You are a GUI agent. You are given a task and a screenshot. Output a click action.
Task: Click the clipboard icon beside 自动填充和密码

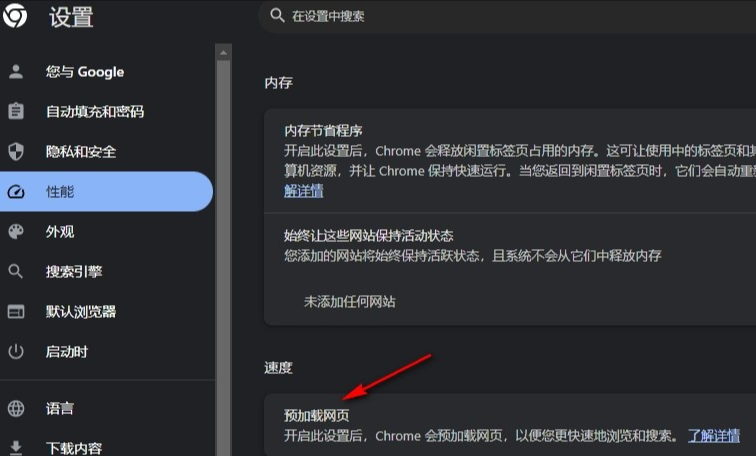click(x=16, y=111)
